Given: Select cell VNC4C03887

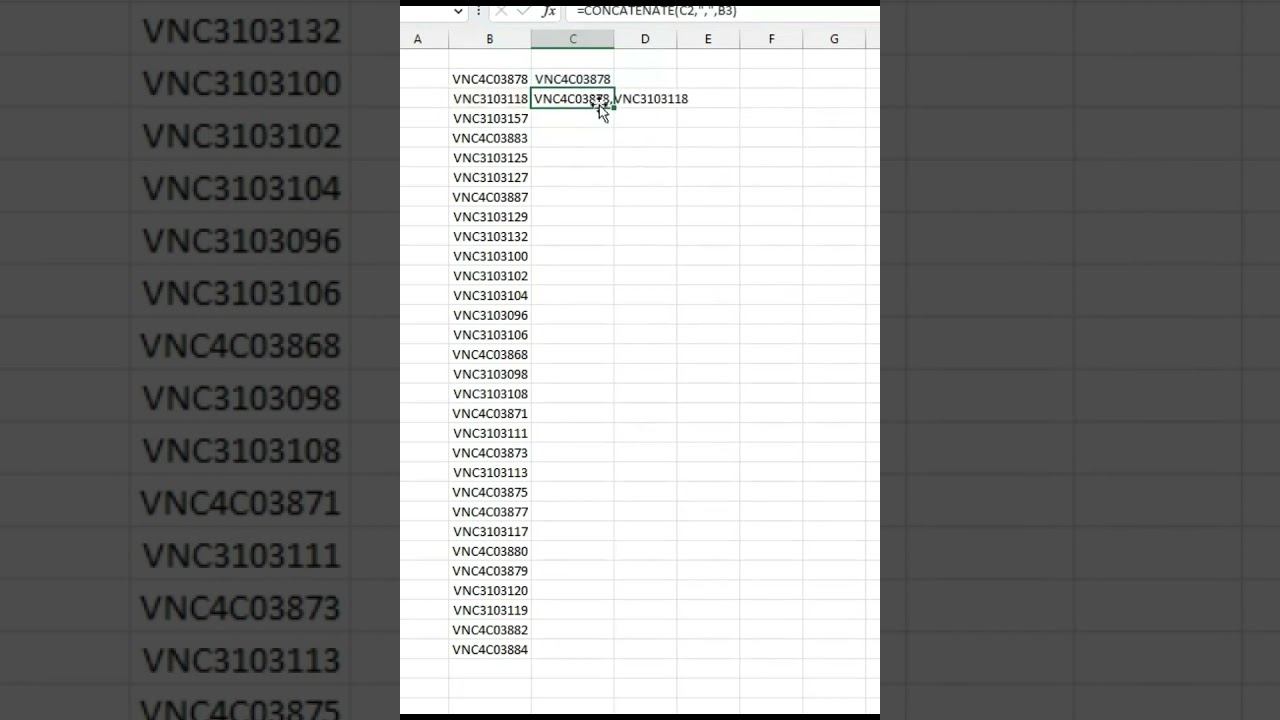Looking at the screenshot, I should click(x=490, y=197).
